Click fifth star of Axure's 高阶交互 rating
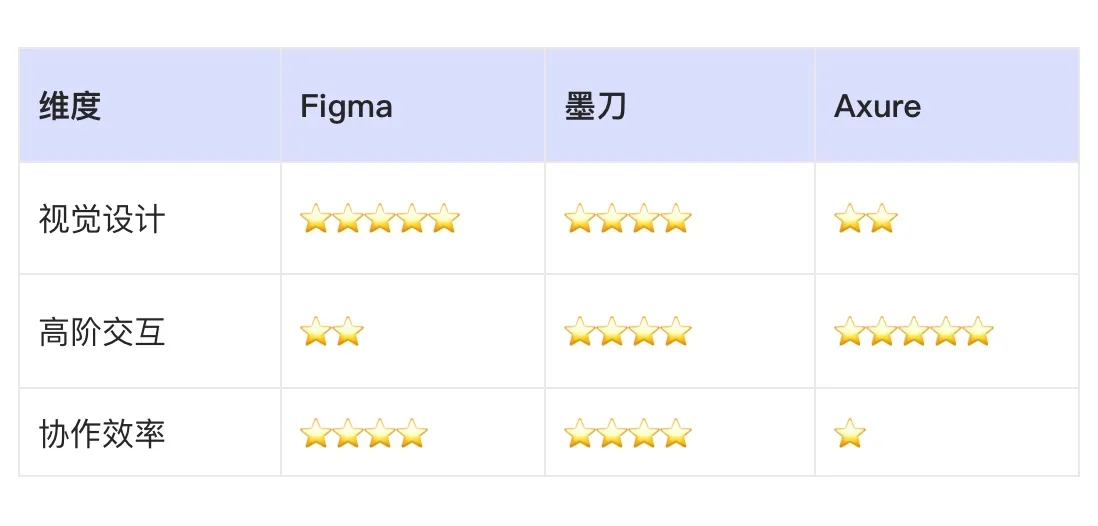 click(978, 332)
